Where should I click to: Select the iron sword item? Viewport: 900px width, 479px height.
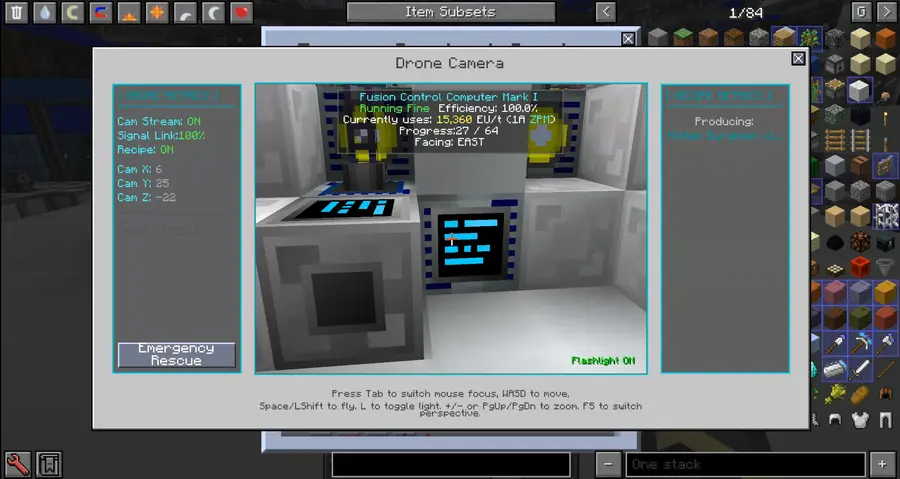tap(860, 369)
